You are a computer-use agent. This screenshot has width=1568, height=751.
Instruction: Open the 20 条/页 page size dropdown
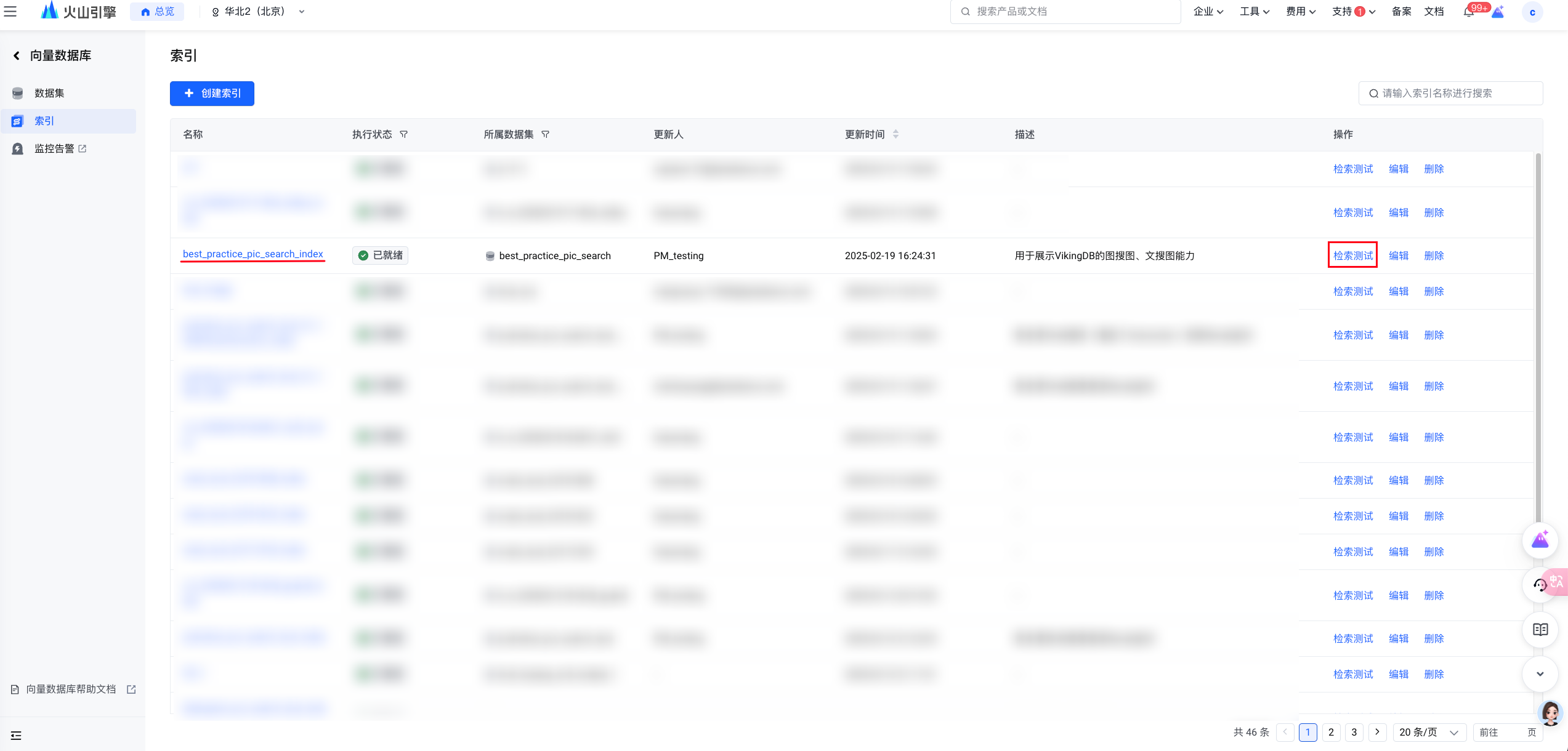coord(1429,732)
